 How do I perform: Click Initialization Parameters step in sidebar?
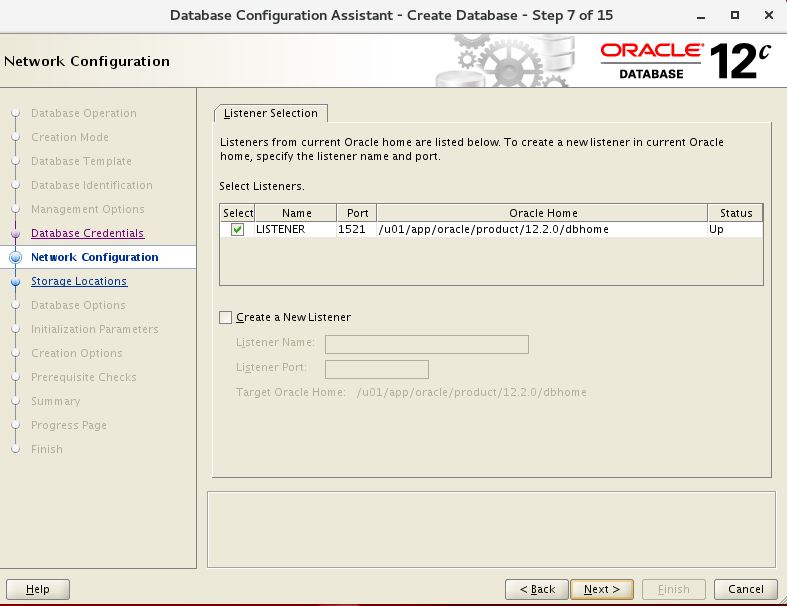(95, 329)
